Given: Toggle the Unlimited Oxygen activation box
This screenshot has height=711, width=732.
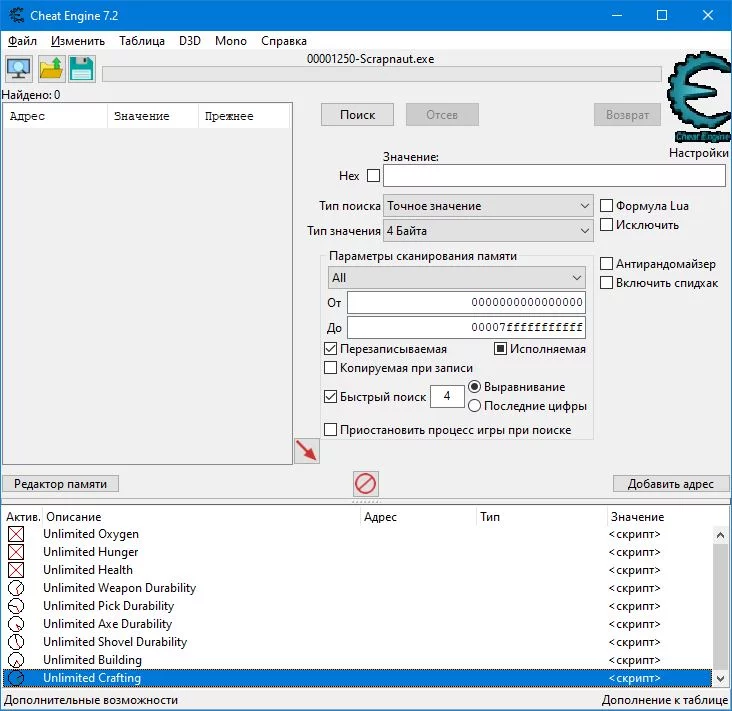Looking at the screenshot, I should click(16, 534).
